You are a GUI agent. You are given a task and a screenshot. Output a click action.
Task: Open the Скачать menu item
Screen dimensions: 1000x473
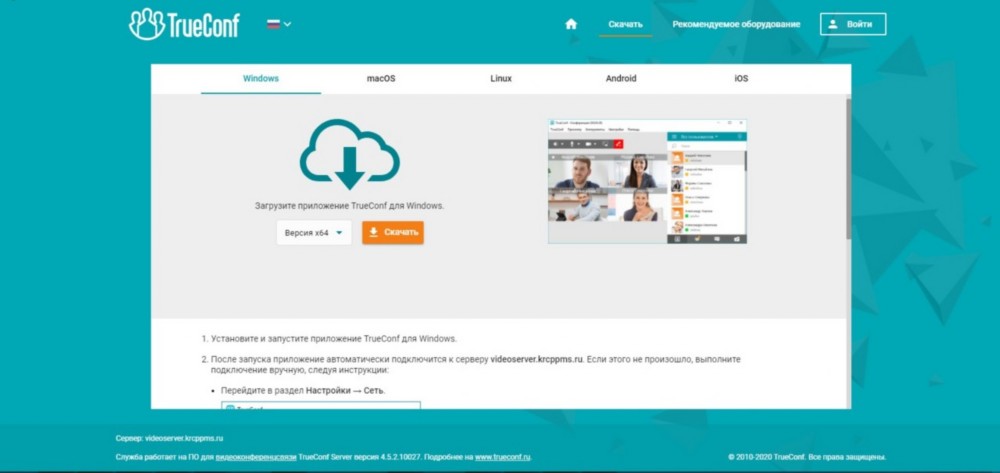625,24
